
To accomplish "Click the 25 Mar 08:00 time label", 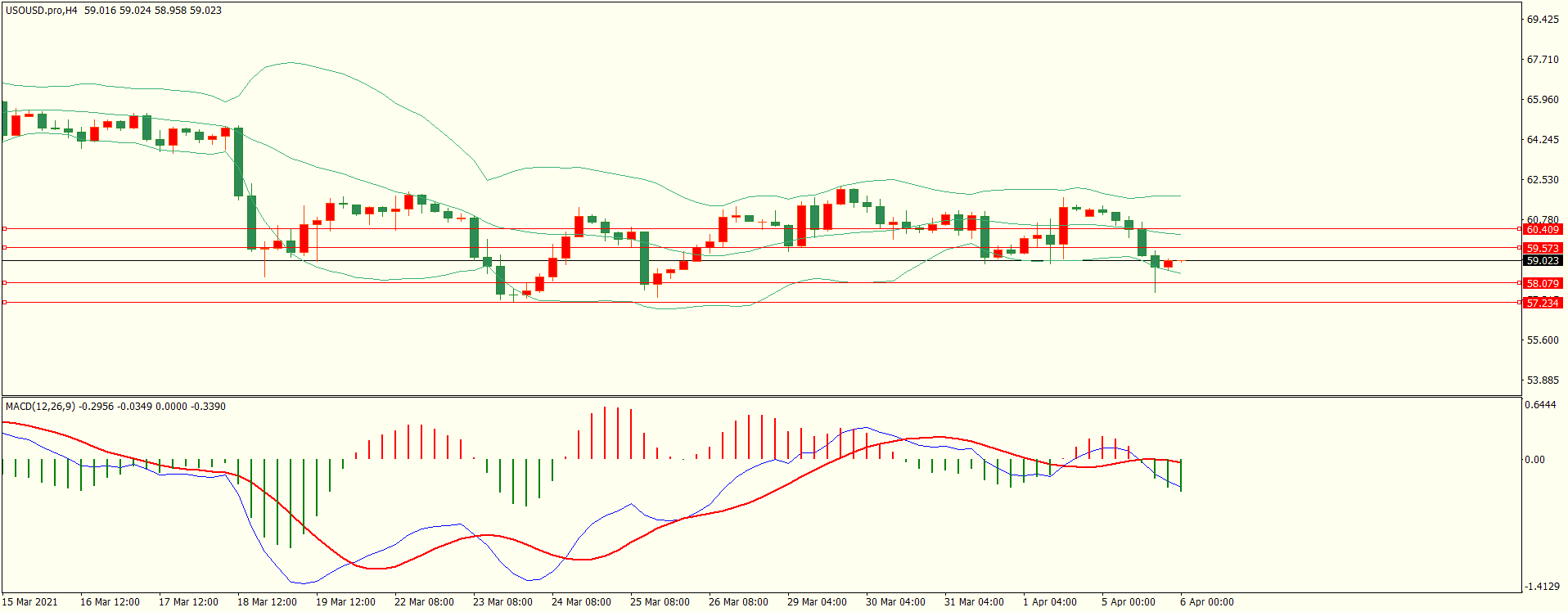I will (660, 602).
